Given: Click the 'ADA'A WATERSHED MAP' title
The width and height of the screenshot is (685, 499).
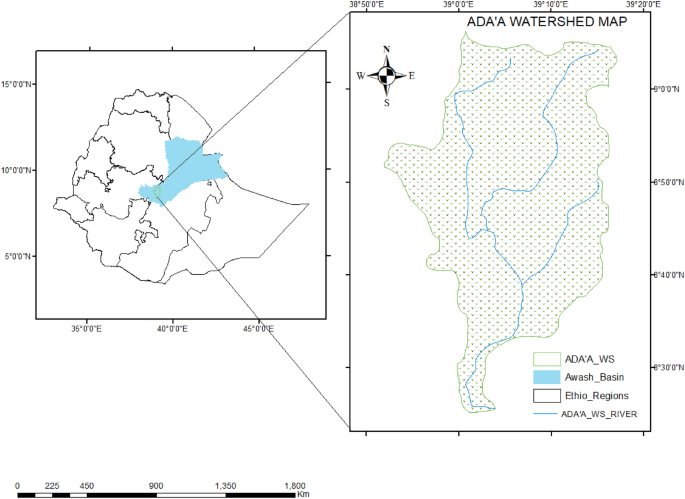Looking at the screenshot, I should [x=547, y=21].
